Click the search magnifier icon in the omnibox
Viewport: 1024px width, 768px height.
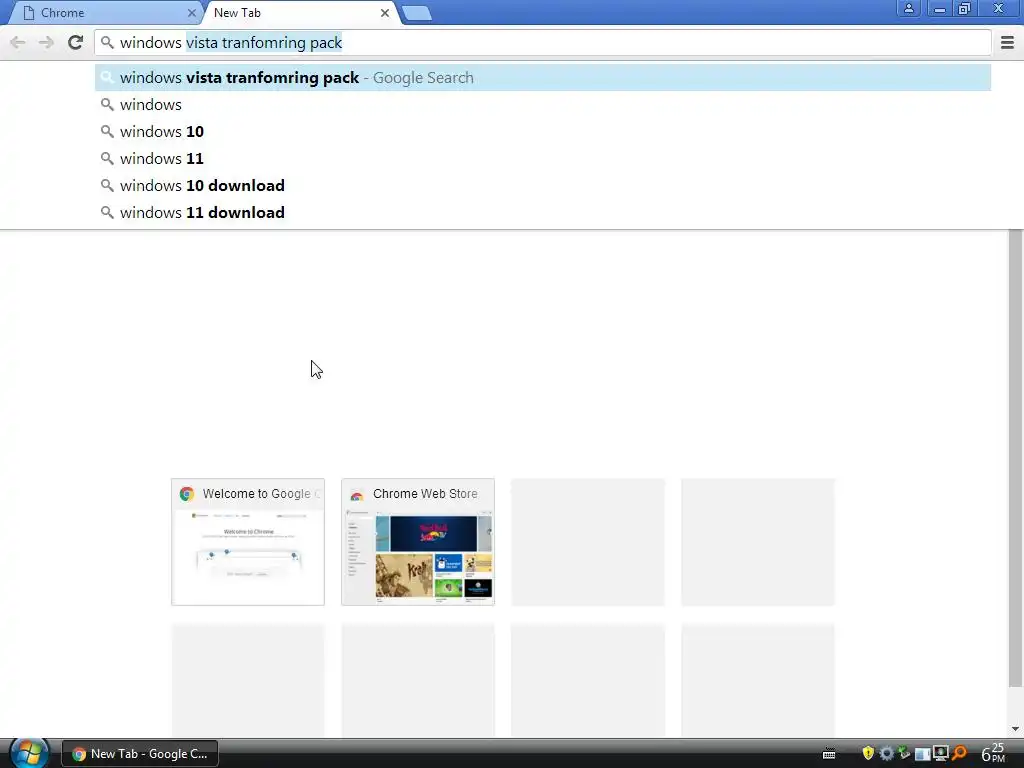click(x=107, y=42)
